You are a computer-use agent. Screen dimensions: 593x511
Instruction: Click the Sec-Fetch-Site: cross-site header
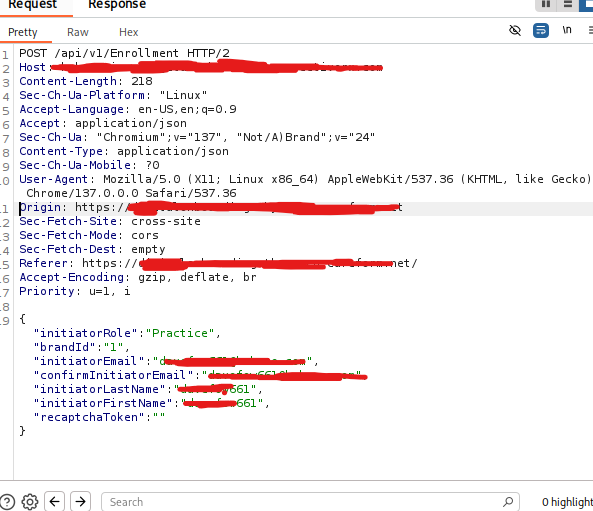(x=110, y=221)
